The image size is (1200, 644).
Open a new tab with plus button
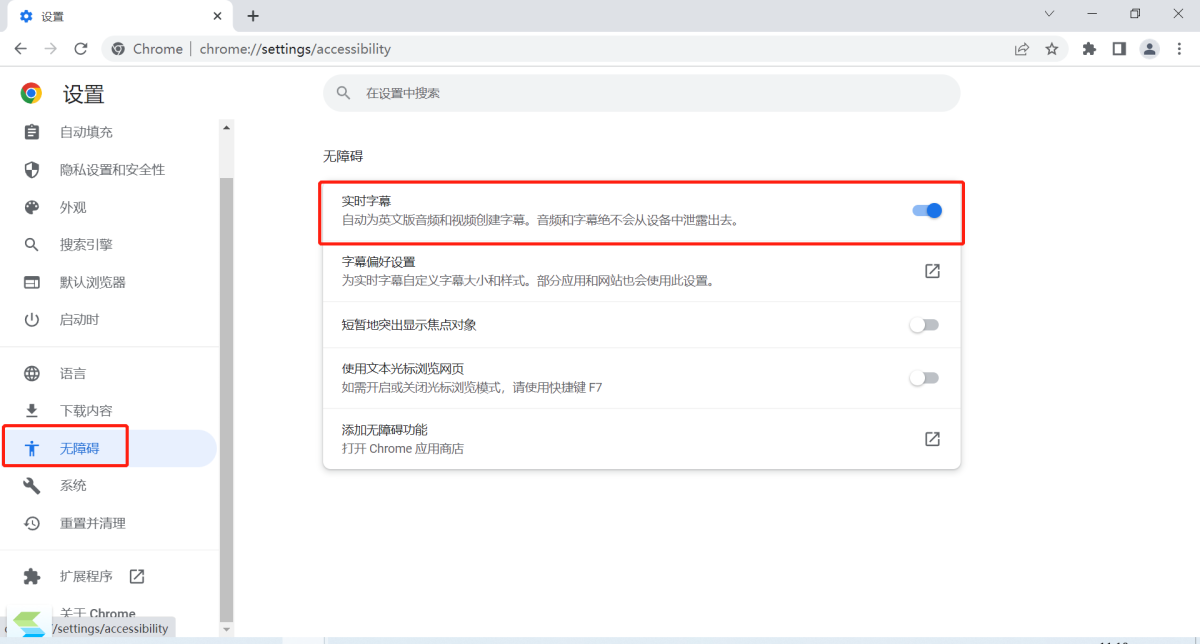(253, 16)
